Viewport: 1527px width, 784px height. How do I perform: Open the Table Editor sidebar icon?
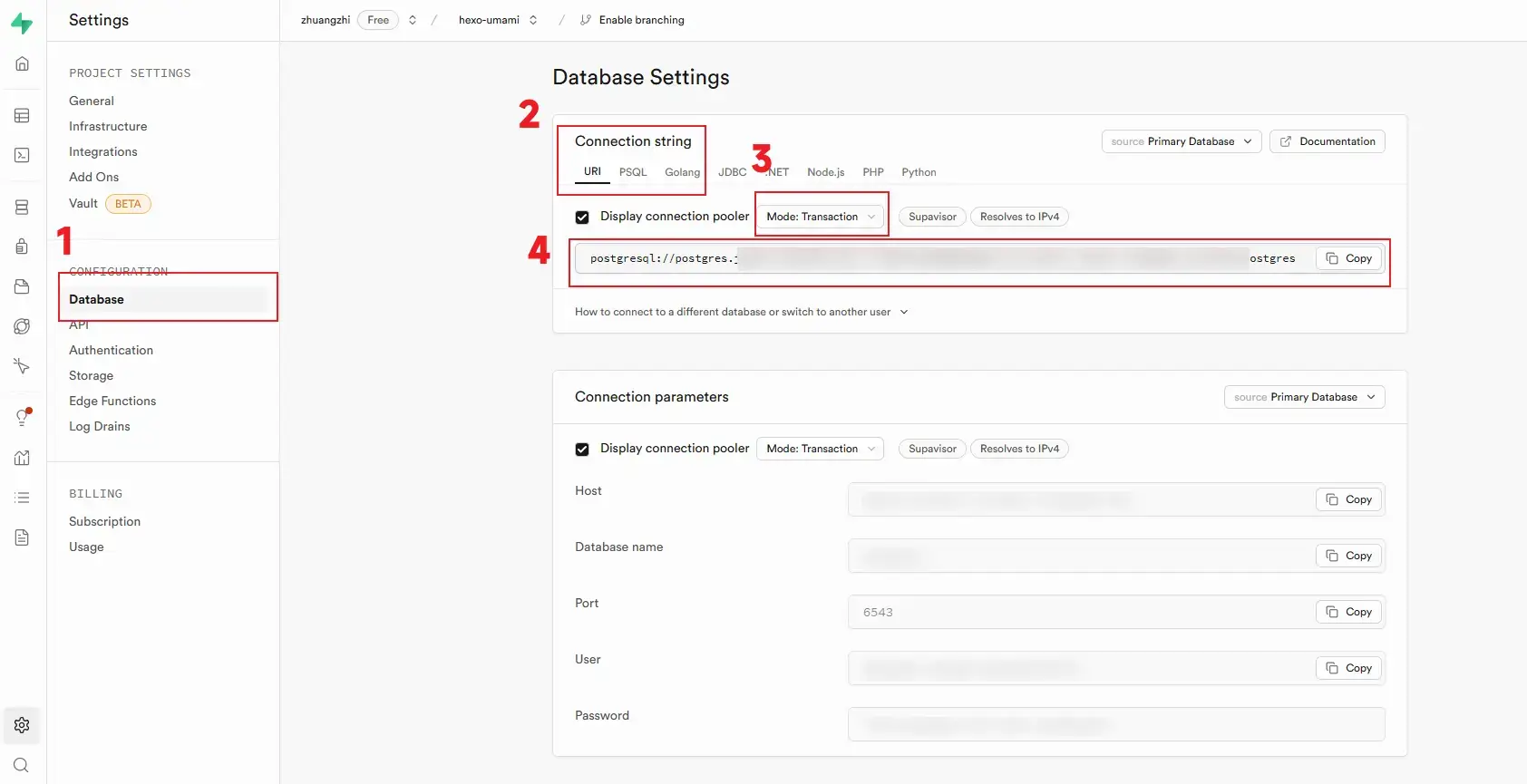click(x=22, y=115)
